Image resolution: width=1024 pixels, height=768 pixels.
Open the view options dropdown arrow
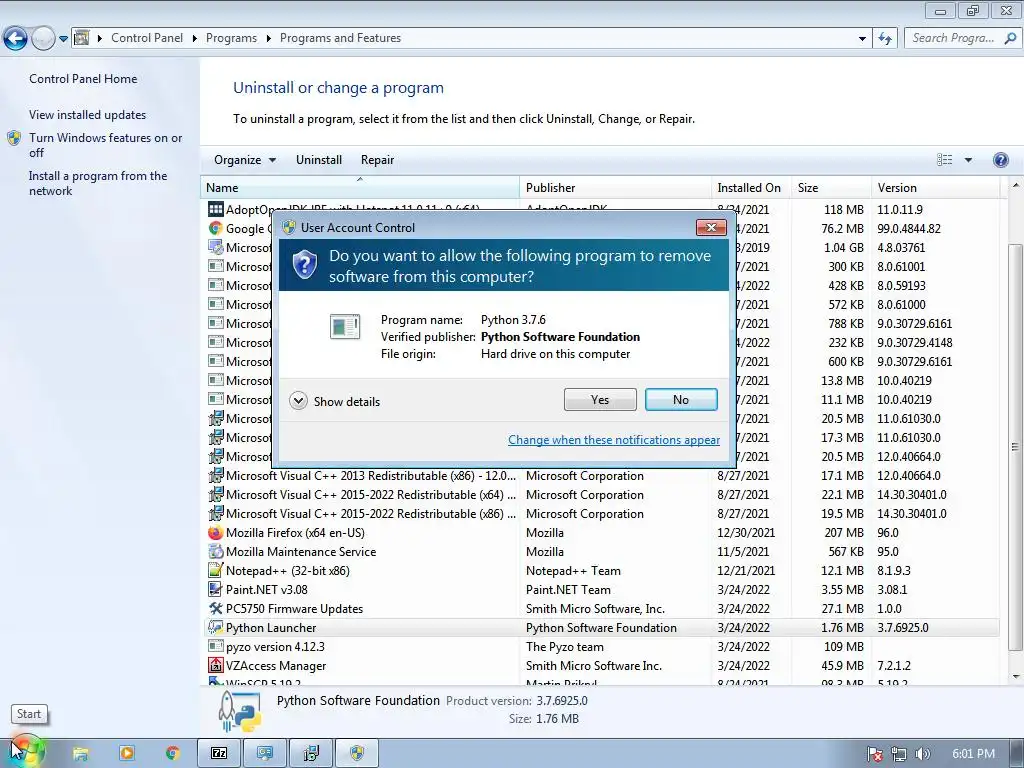[x=968, y=160]
